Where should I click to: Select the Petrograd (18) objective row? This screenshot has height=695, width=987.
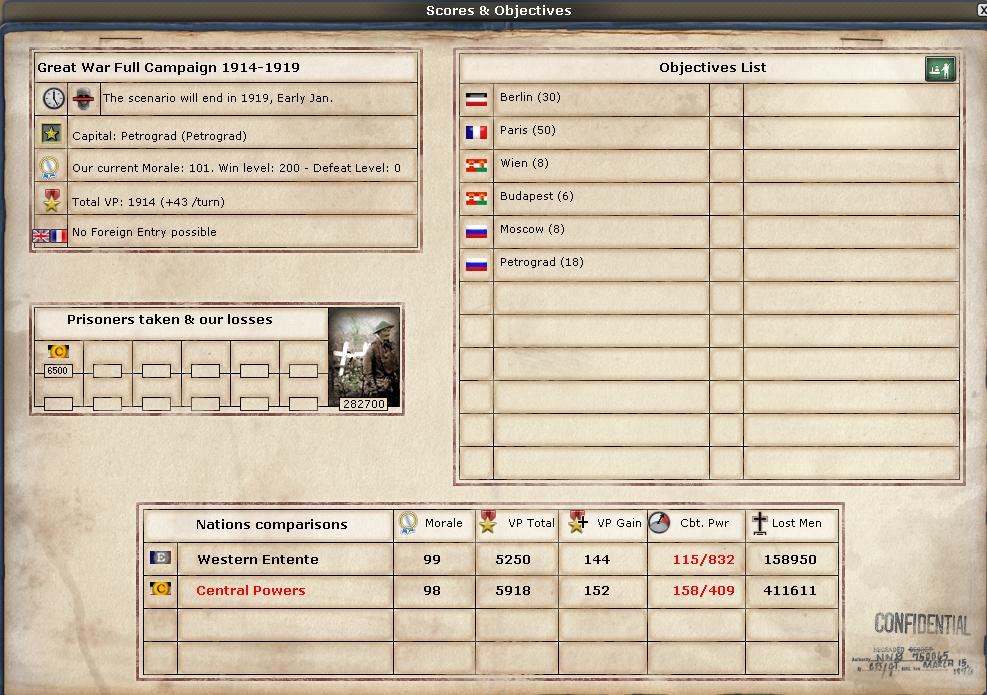tap(541, 263)
